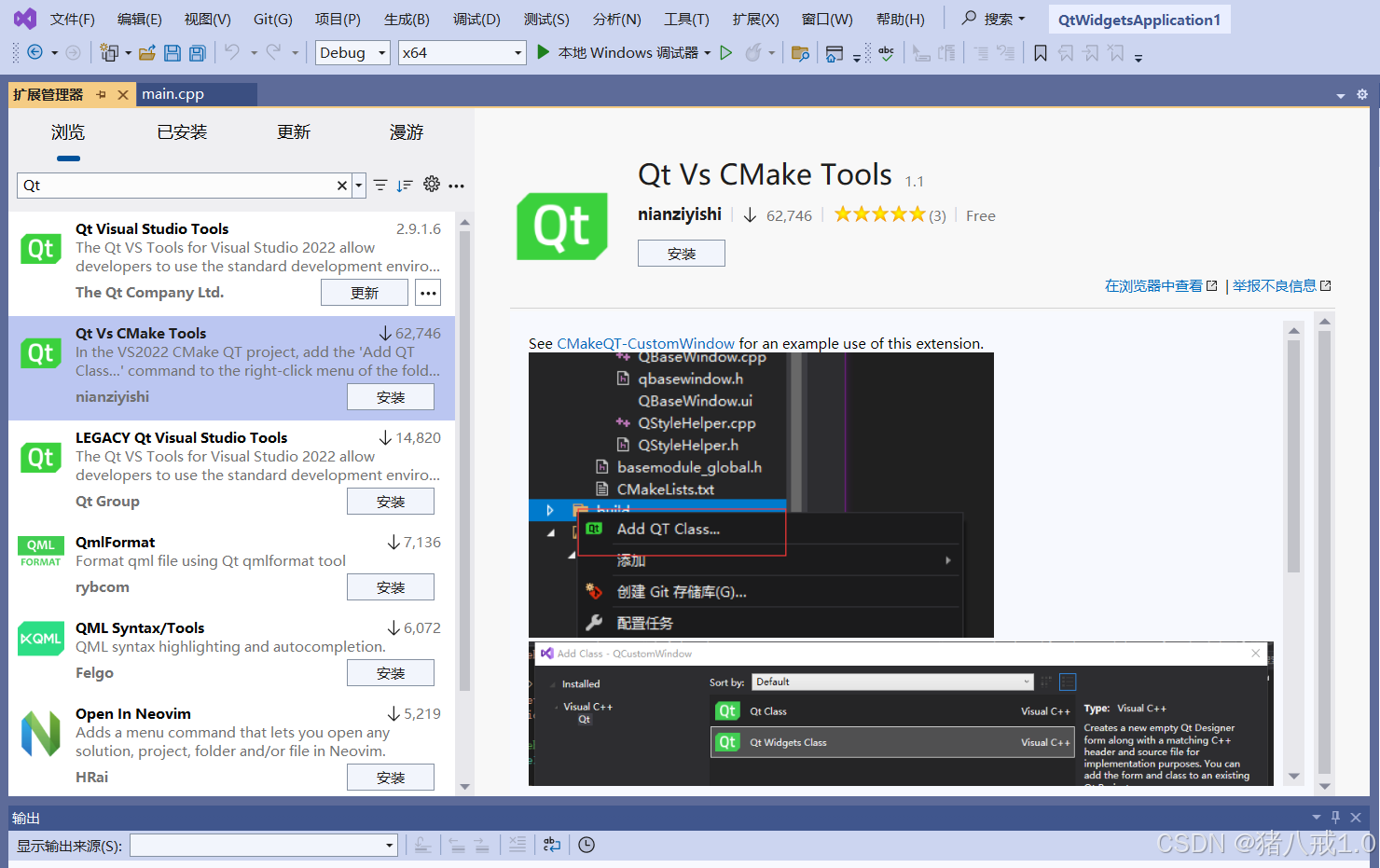Click the Visual Studio logo icon
This screenshot has height=868, width=1380.
[x=25, y=19]
